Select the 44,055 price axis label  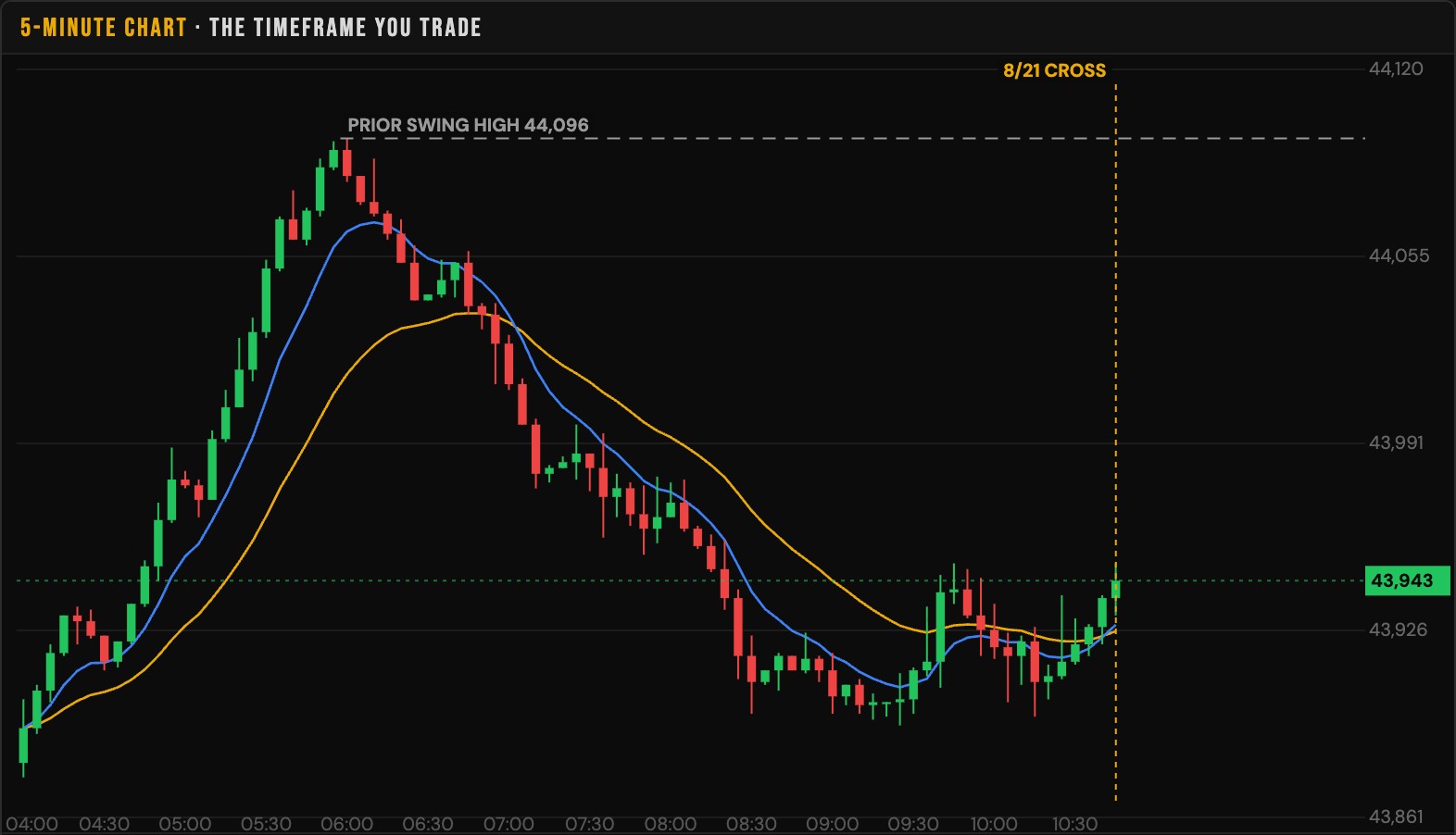(x=1399, y=255)
